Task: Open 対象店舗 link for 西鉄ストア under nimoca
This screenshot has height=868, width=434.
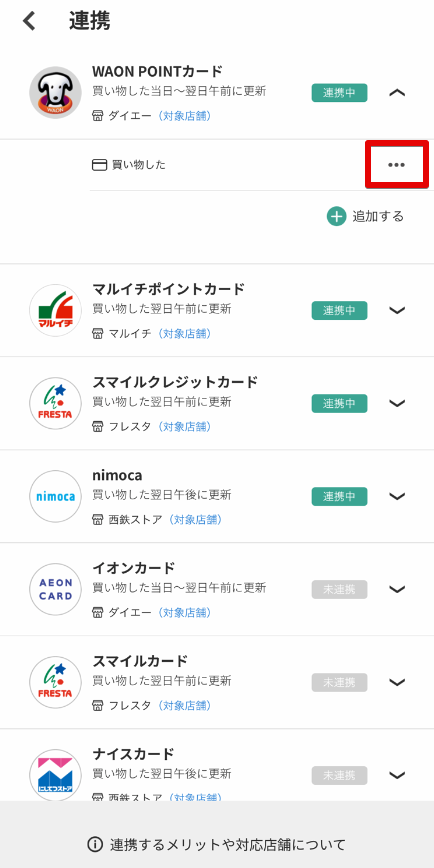Action: point(195,520)
